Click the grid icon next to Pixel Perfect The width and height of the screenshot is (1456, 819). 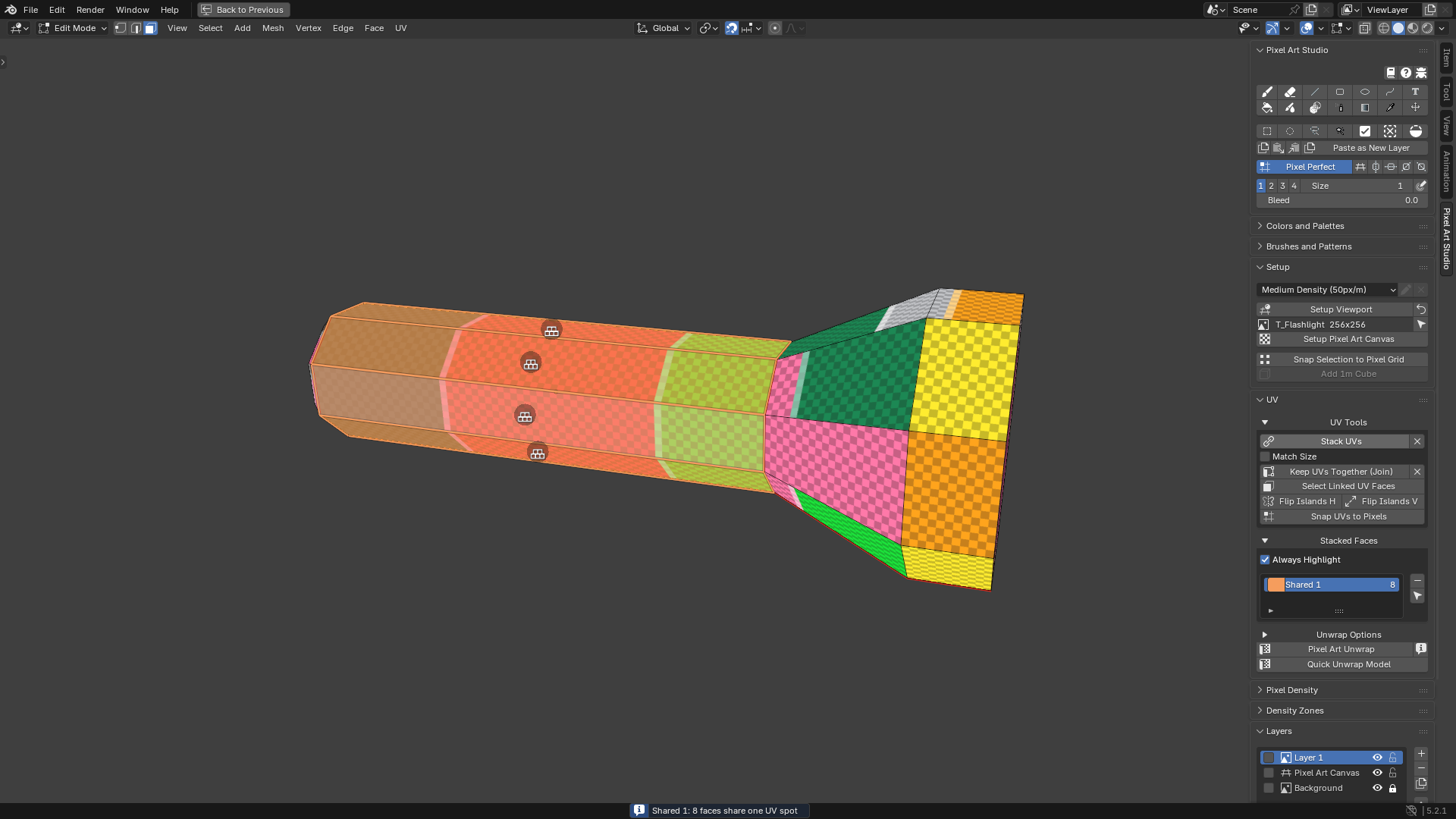click(x=1360, y=167)
